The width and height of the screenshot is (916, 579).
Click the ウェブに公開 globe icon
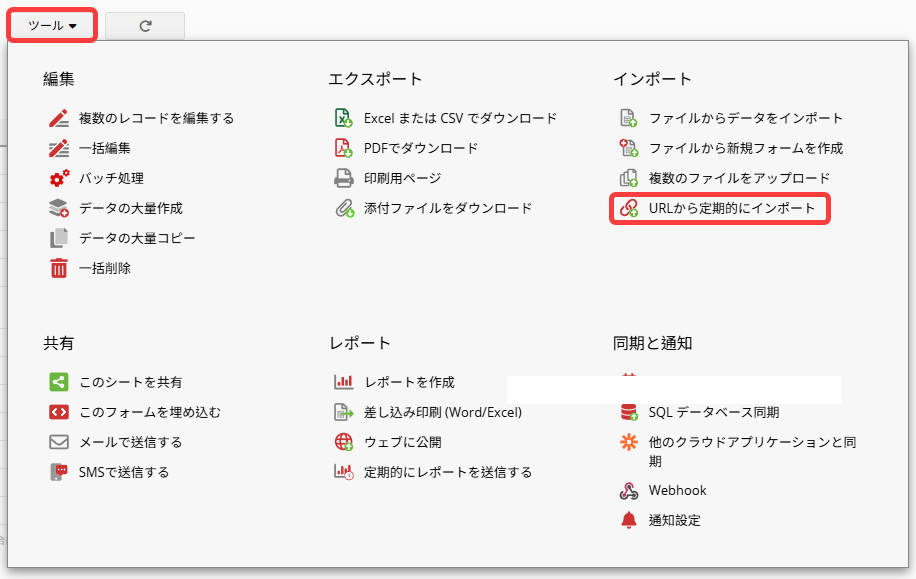pyautogui.click(x=344, y=442)
